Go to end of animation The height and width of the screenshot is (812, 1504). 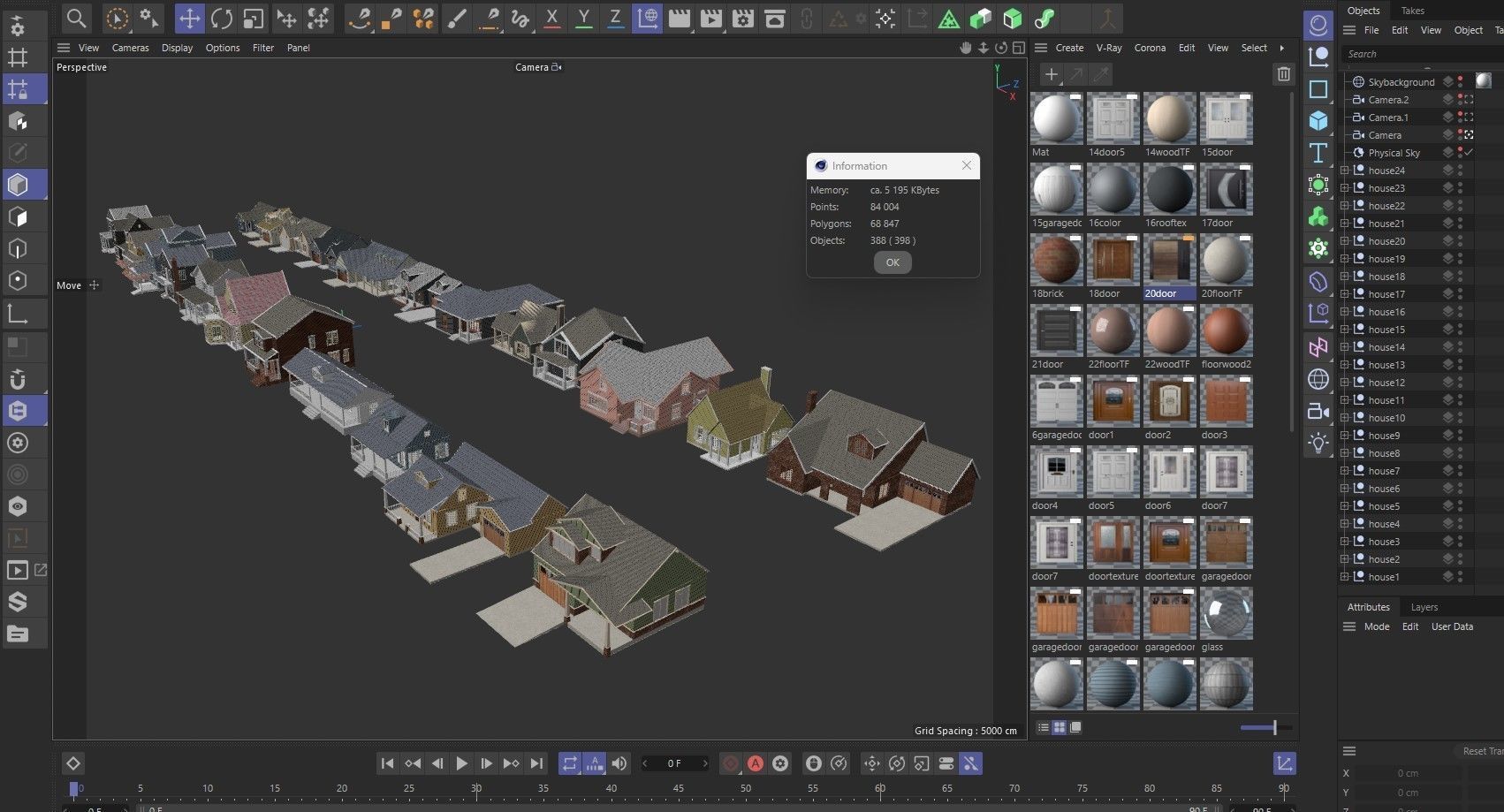pyautogui.click(x=536, y=763)
